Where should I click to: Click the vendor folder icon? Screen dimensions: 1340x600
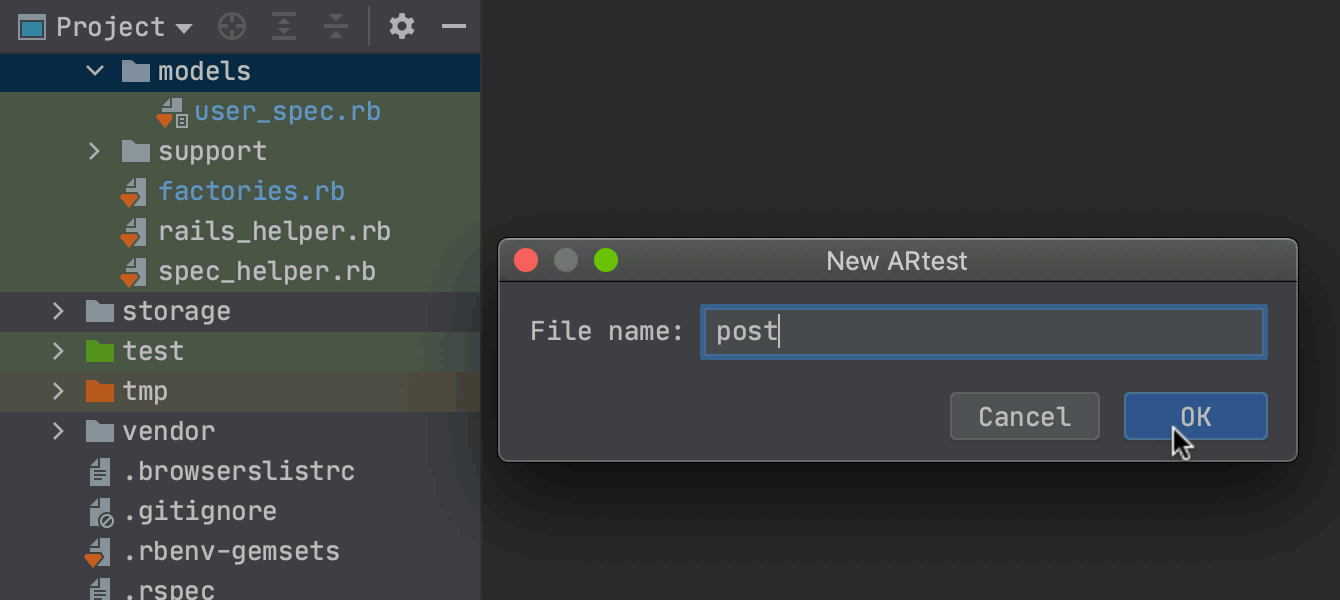tap(99, 431)
